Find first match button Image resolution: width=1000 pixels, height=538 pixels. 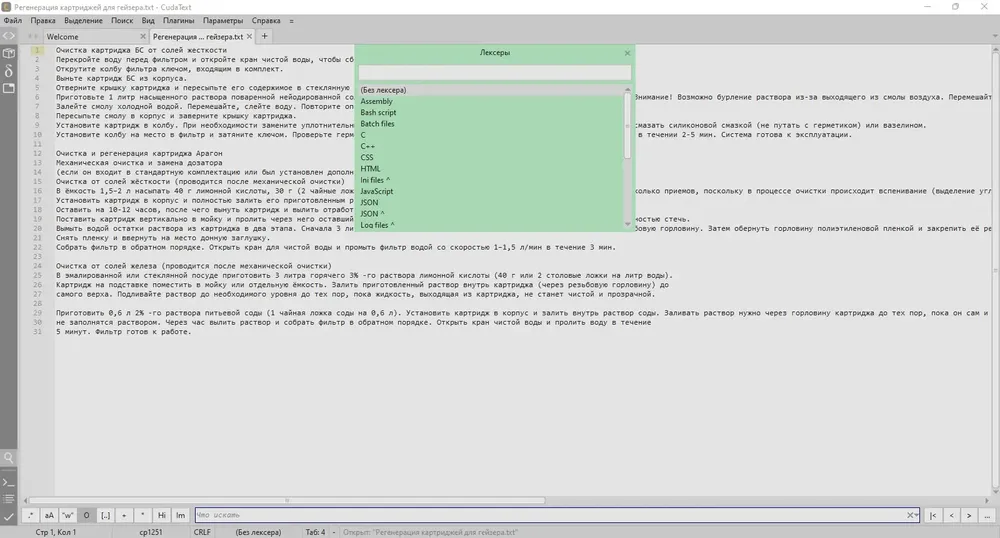point(933,515)
